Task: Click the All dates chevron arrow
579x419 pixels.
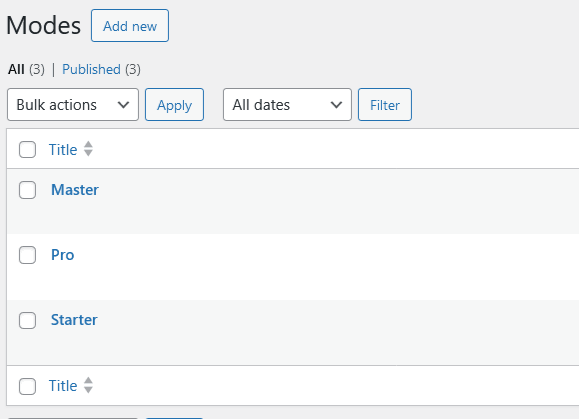Action: tap(336, 105)
